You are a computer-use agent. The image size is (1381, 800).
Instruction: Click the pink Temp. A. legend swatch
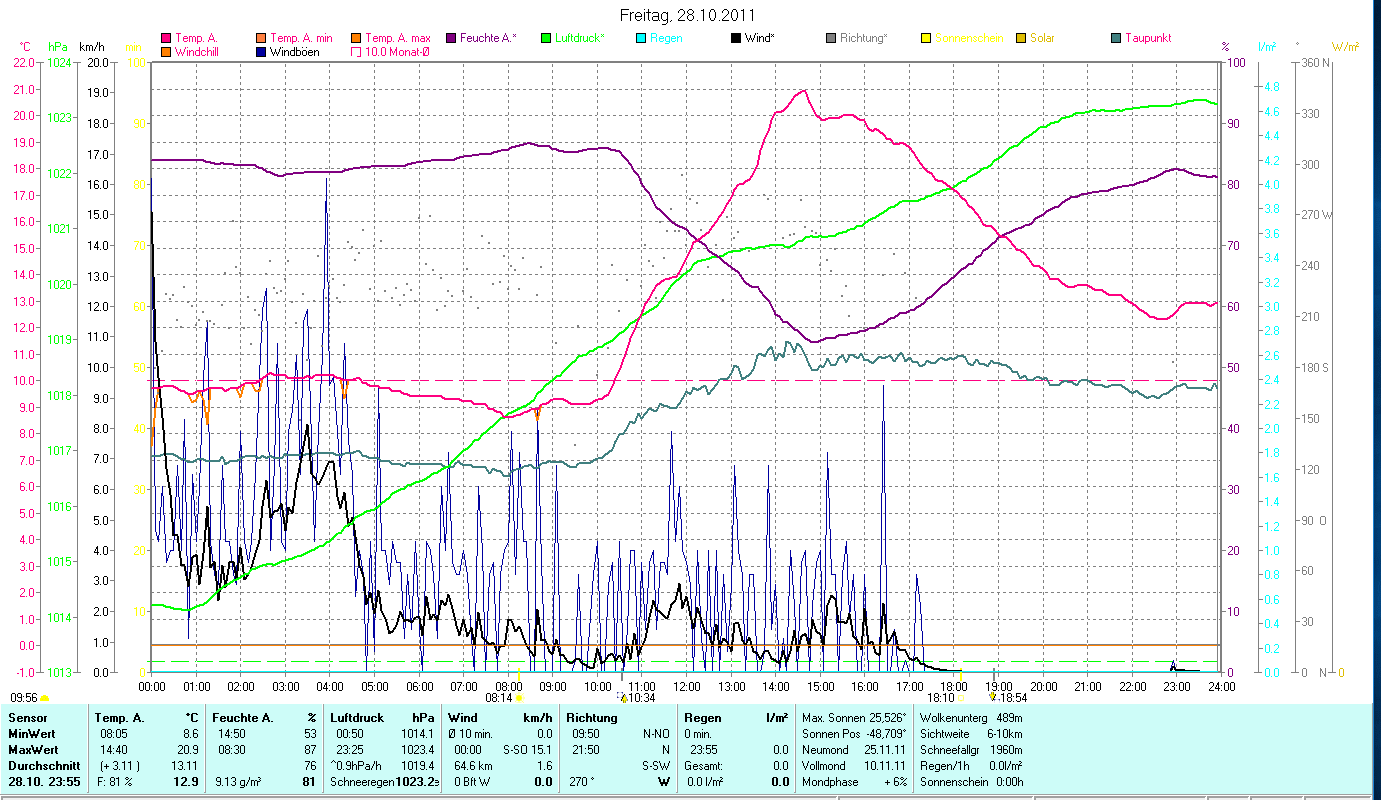166,38
